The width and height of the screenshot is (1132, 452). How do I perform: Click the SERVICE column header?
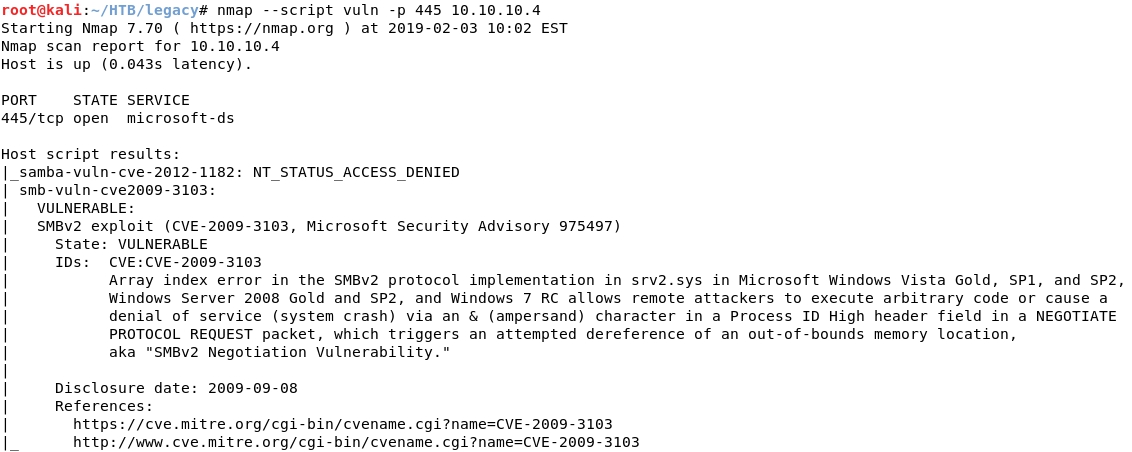pyautogui.click(x=158, y=100)
